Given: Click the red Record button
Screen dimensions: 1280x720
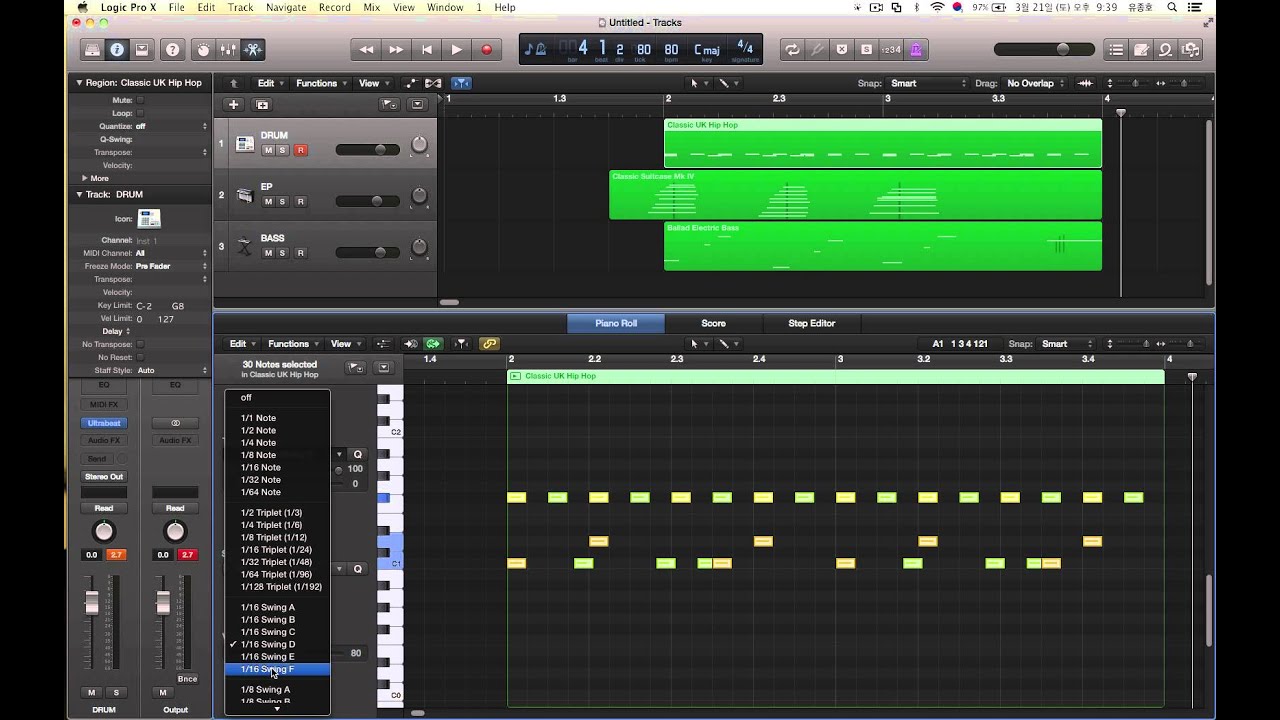Looking at the screenshot, I should click(487, 49).
